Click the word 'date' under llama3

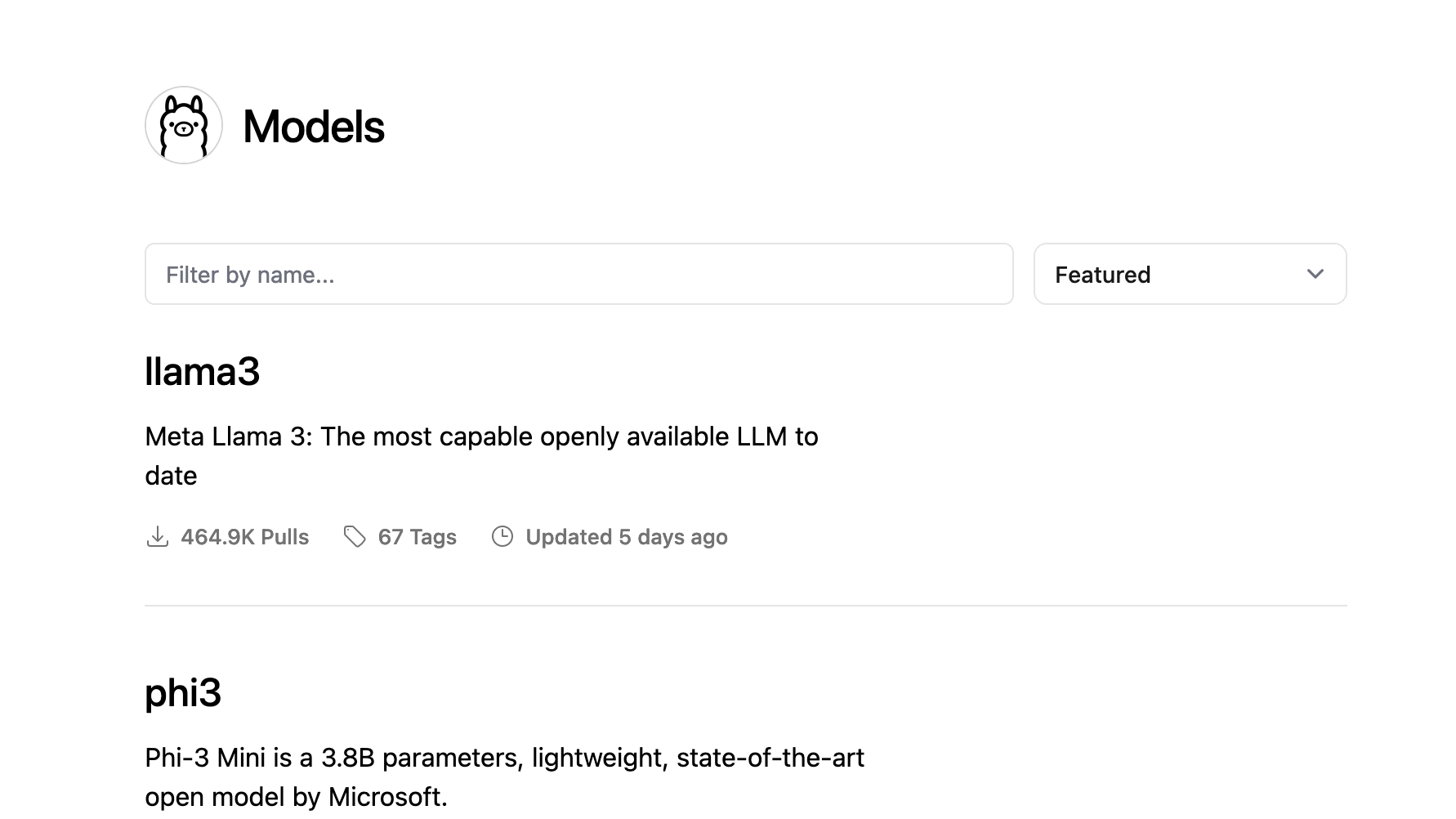pyautogui.click(x=171, y=476)
